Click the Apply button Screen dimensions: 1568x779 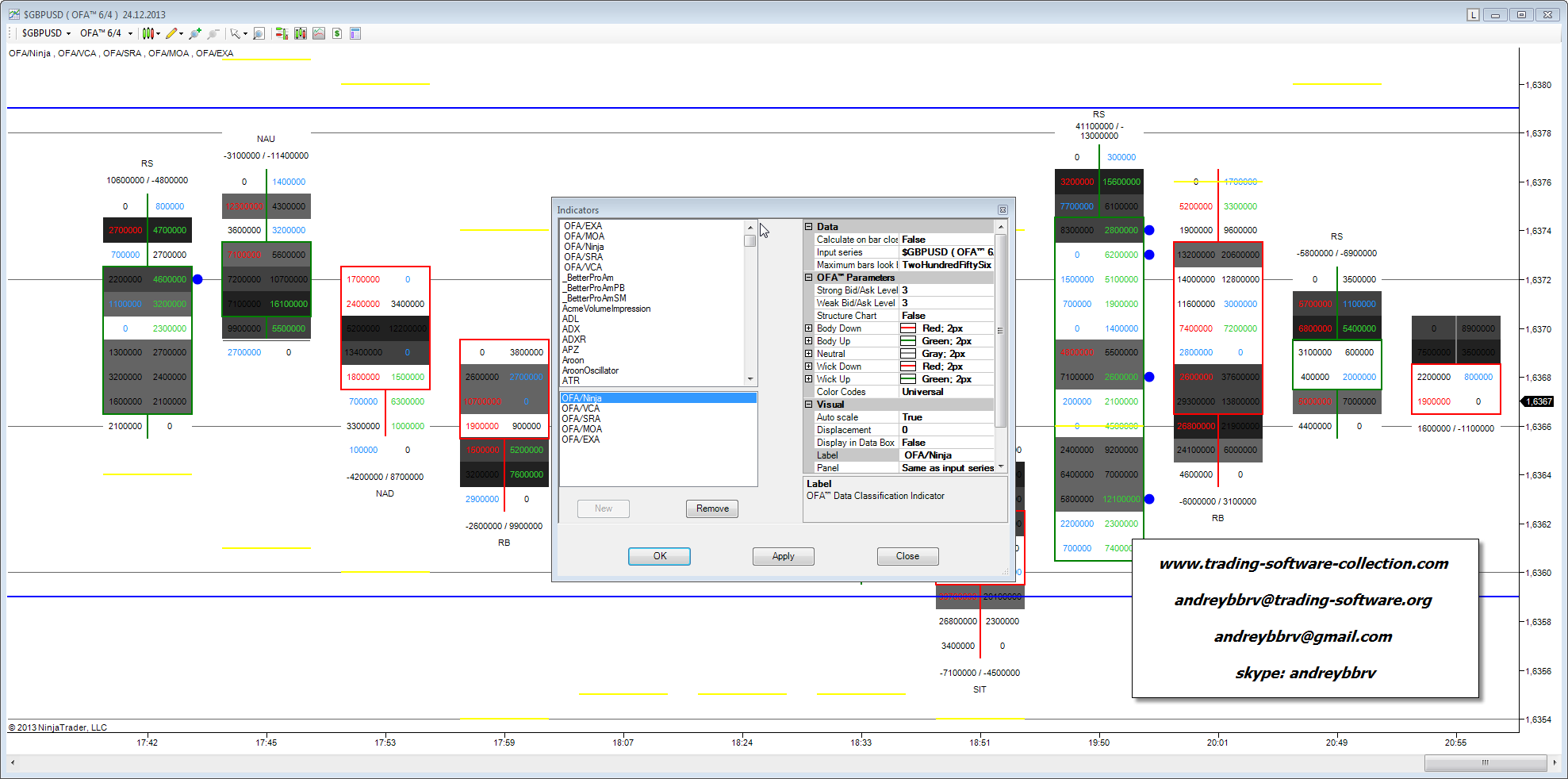(x=783, y=556)
